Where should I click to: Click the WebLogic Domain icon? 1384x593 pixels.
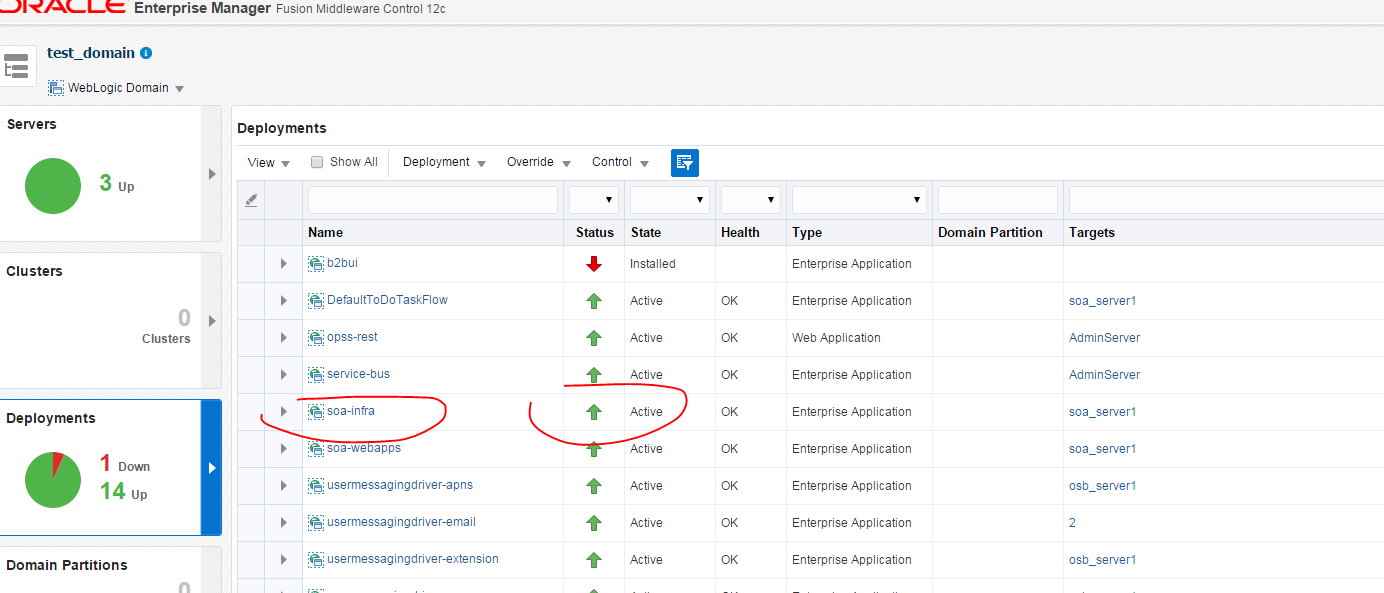(x=56, y=88)
